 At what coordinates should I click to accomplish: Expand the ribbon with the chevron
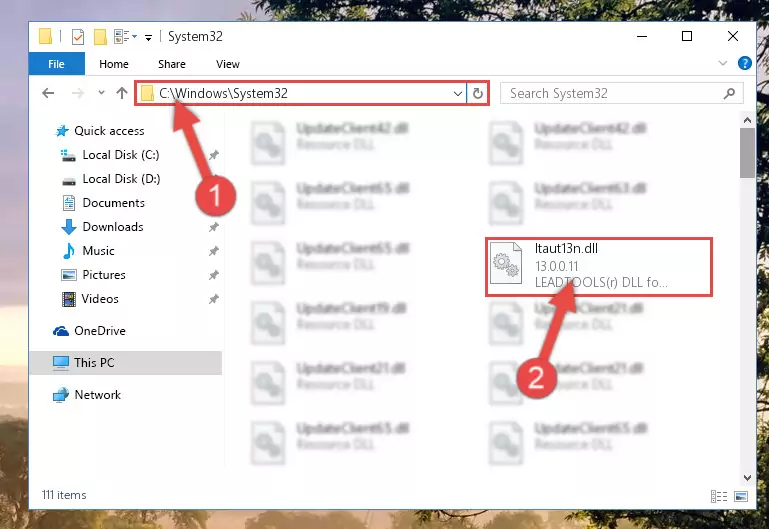(722, 63)
